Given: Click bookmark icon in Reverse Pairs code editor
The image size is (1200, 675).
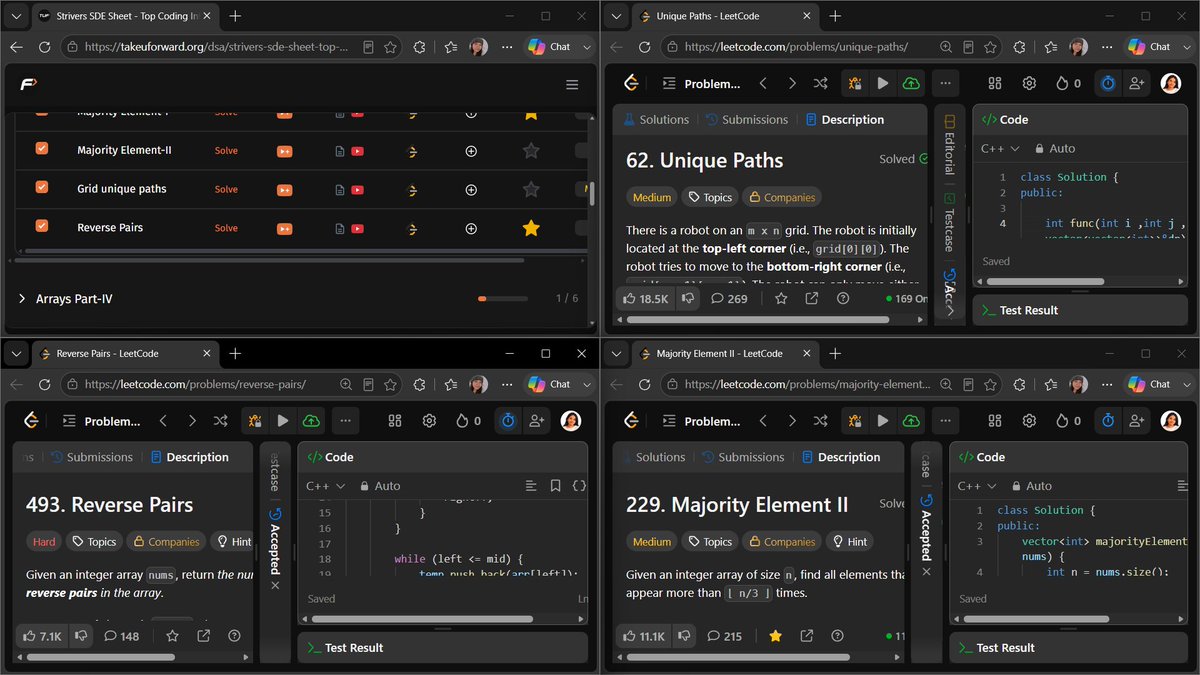Looking at the screenshot, I should pos(555,486).
